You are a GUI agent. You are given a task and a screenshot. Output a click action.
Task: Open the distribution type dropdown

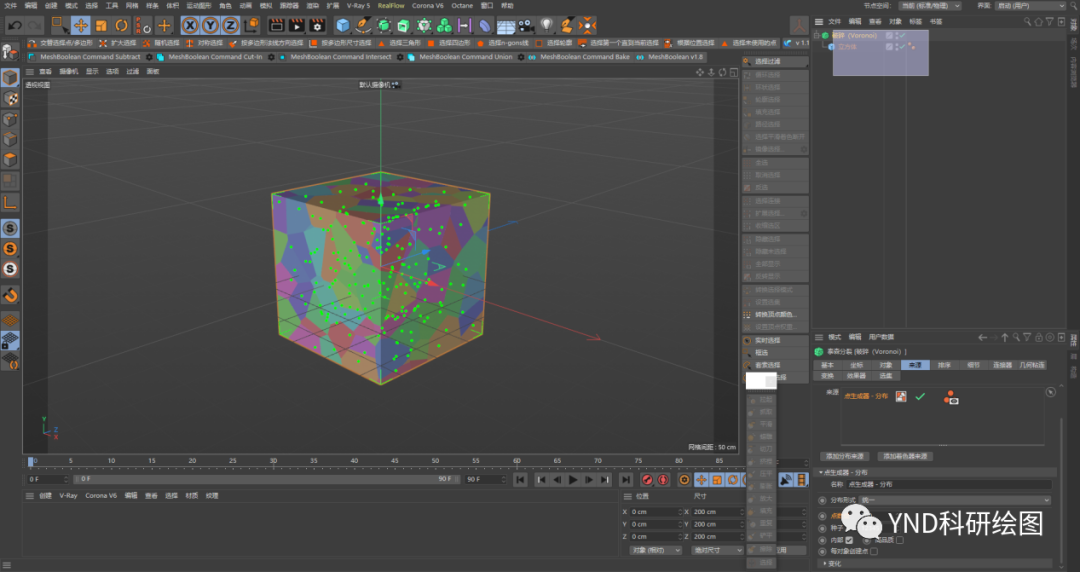(x=955, y=500)
